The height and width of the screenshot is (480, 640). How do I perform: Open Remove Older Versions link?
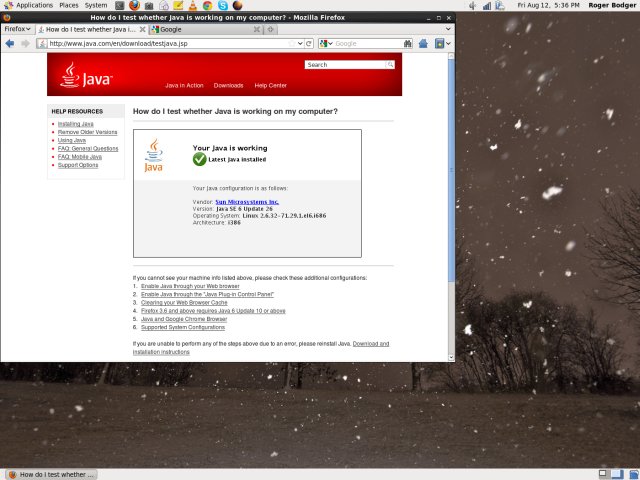pos(87,132)
